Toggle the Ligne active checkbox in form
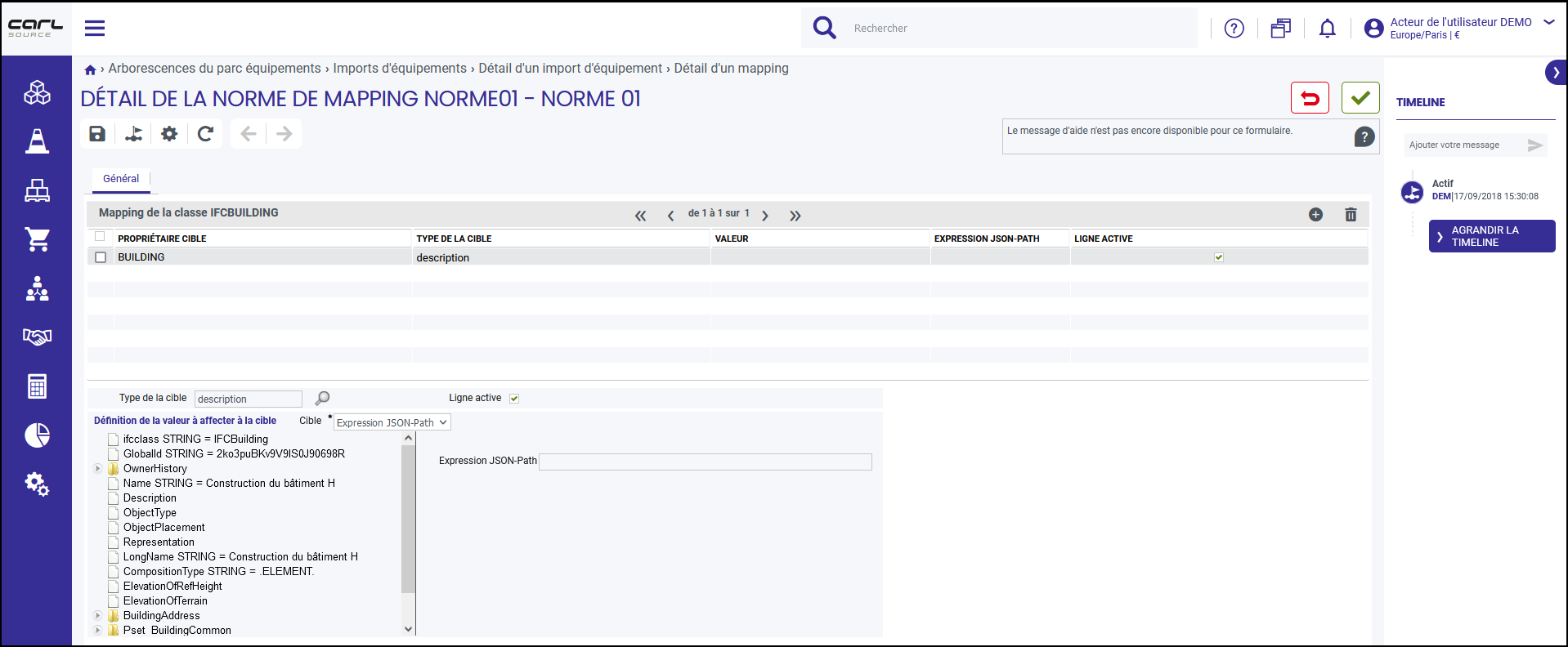The width and height of the screenshot is (1568, 647). [514, 399]
